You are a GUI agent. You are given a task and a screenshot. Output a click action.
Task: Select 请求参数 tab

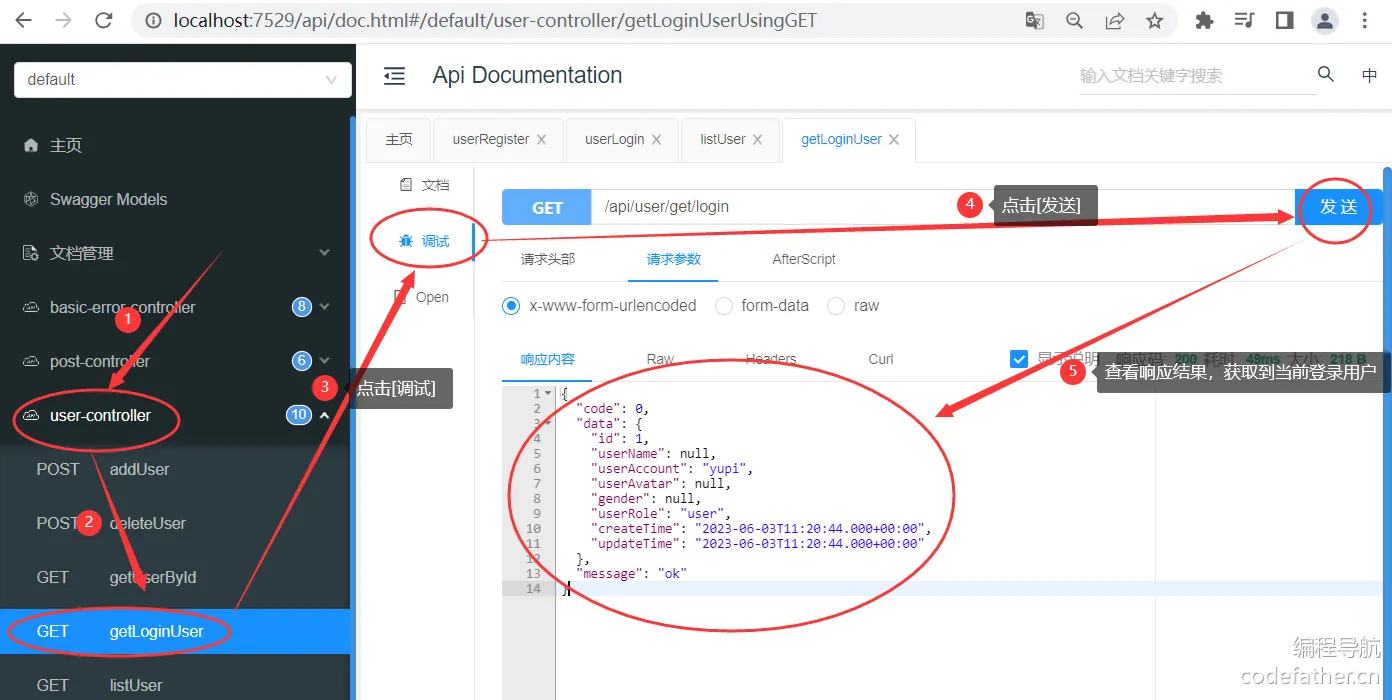[674, 259]
